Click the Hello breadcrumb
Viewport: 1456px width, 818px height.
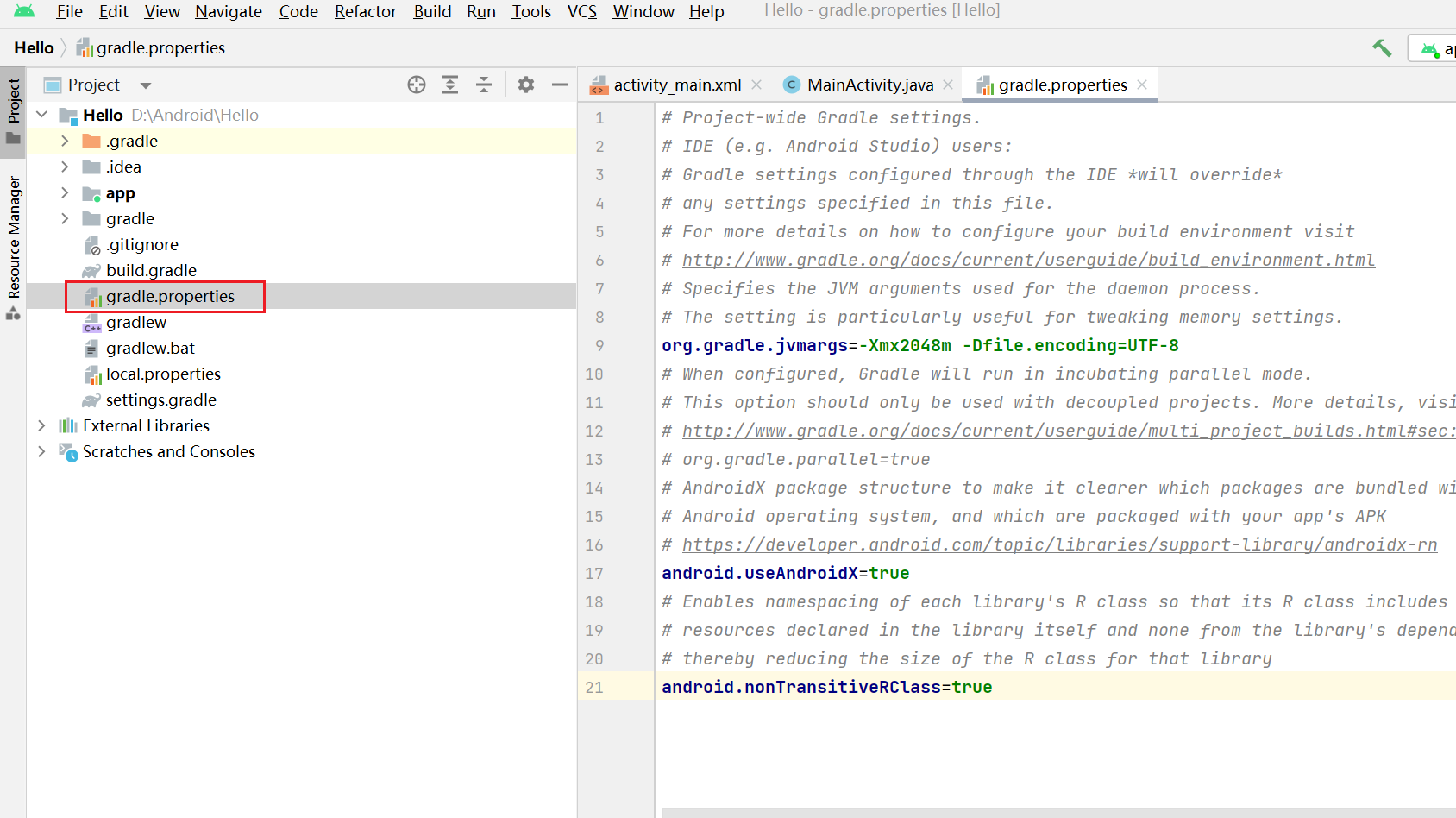tap(34, 48)
